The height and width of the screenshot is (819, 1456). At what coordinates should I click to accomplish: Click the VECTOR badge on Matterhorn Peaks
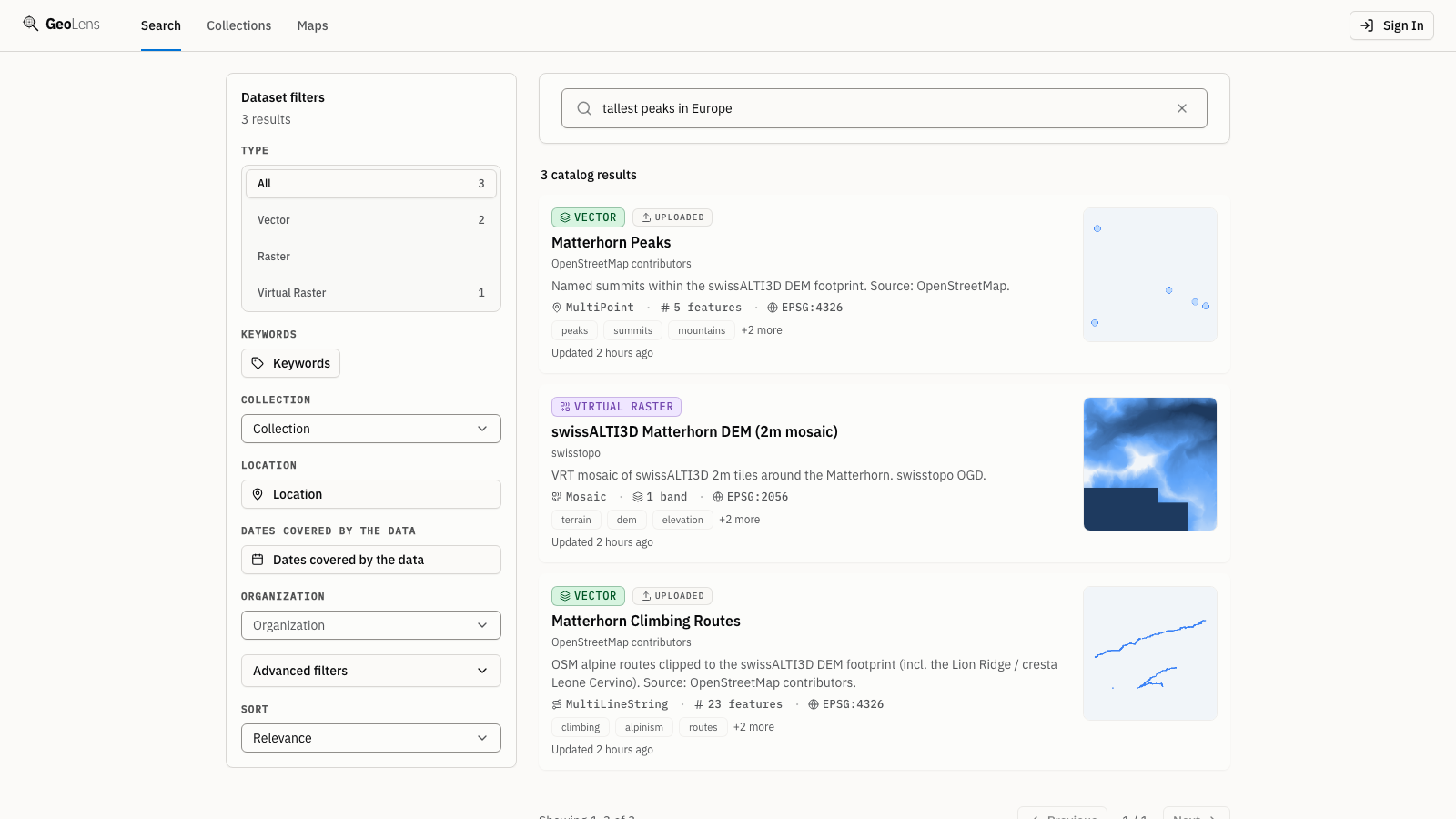tap(588, 217)
